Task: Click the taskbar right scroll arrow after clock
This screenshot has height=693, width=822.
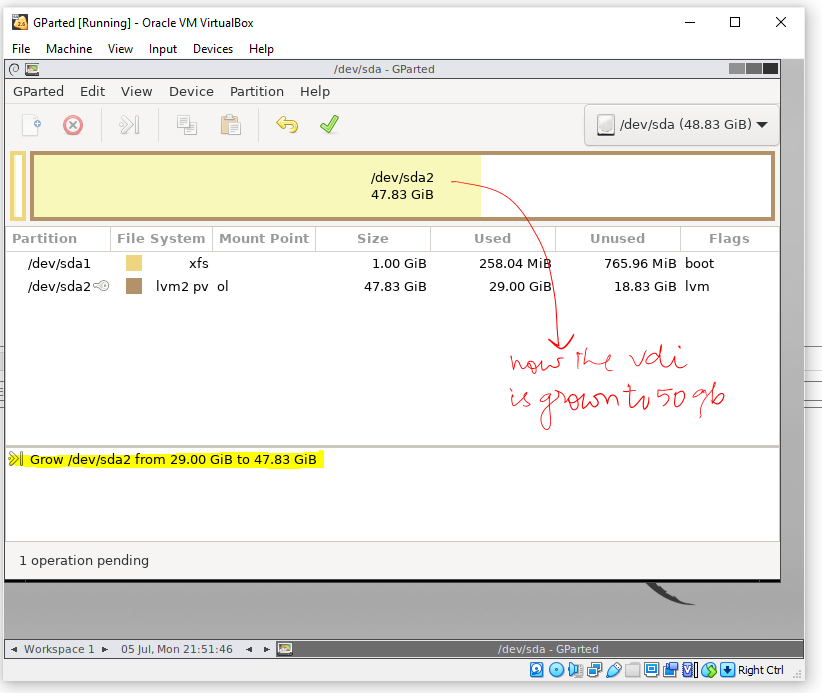Action: click(x=266, y=649)
